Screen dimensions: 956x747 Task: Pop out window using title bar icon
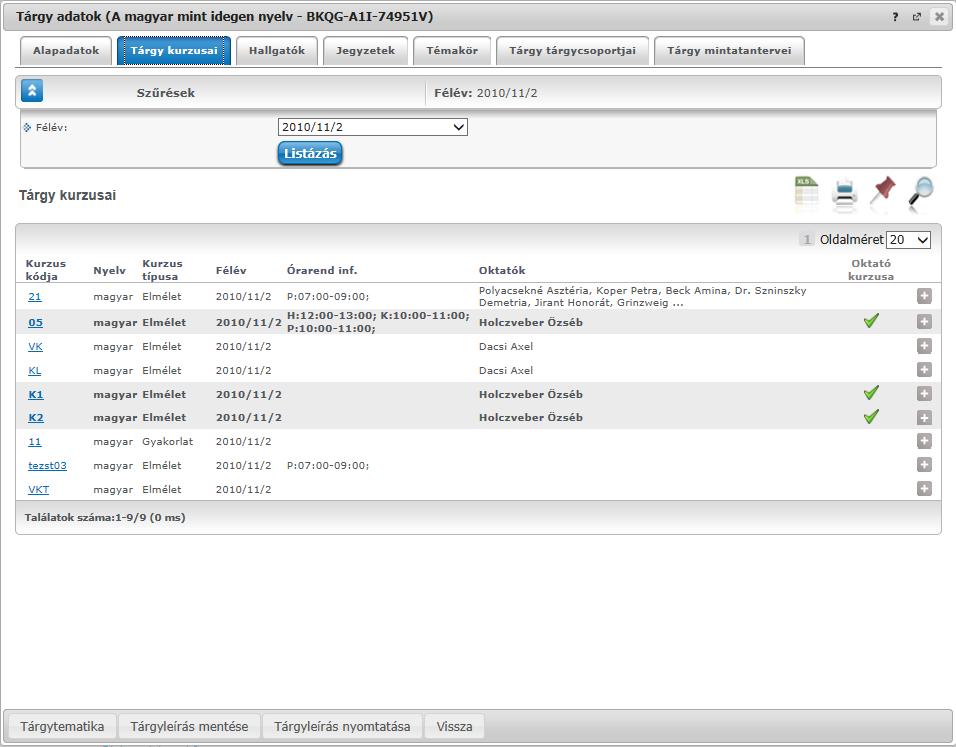click(916, 17)
